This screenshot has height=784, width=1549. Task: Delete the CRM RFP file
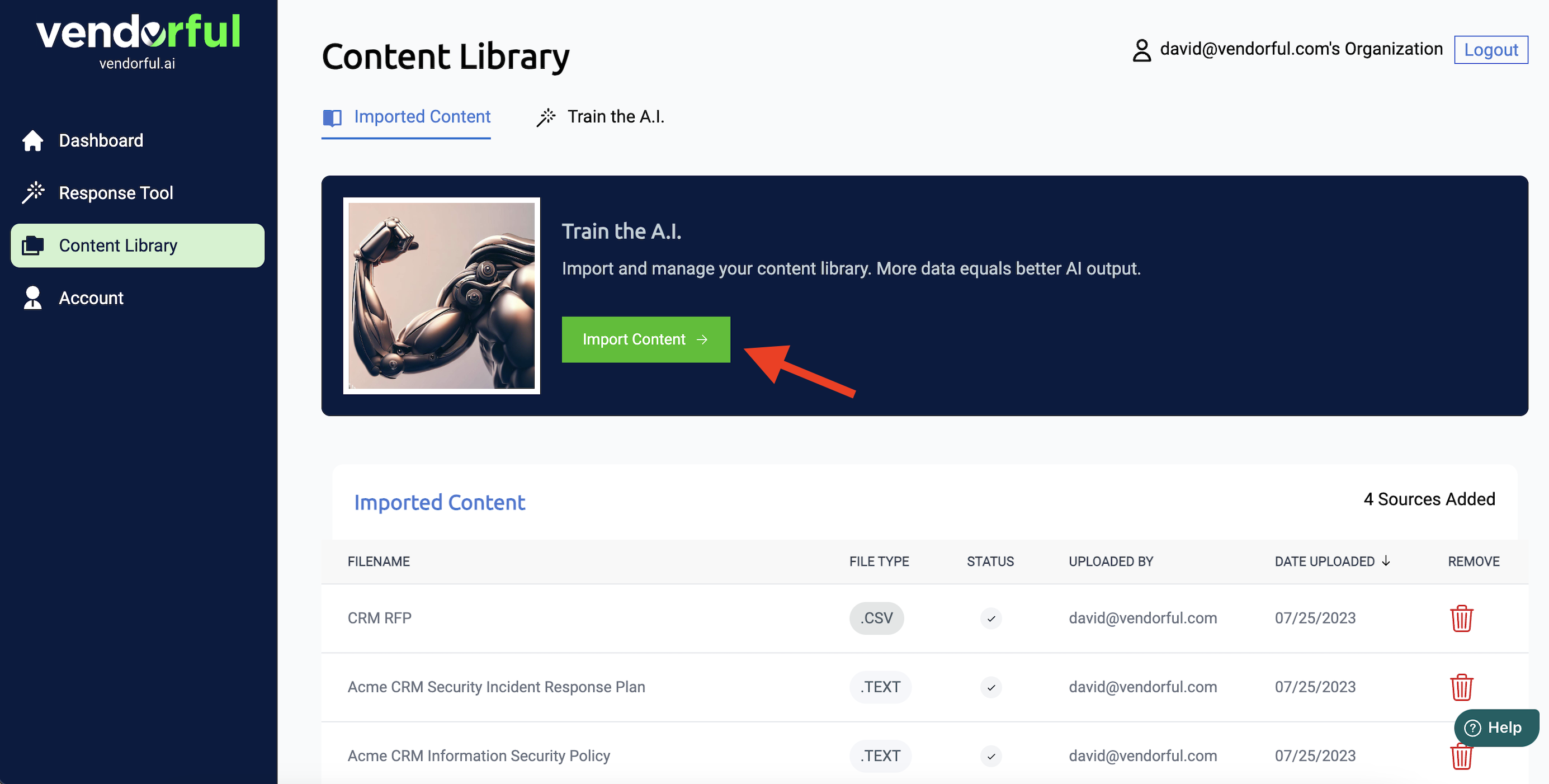(1461, 618)
